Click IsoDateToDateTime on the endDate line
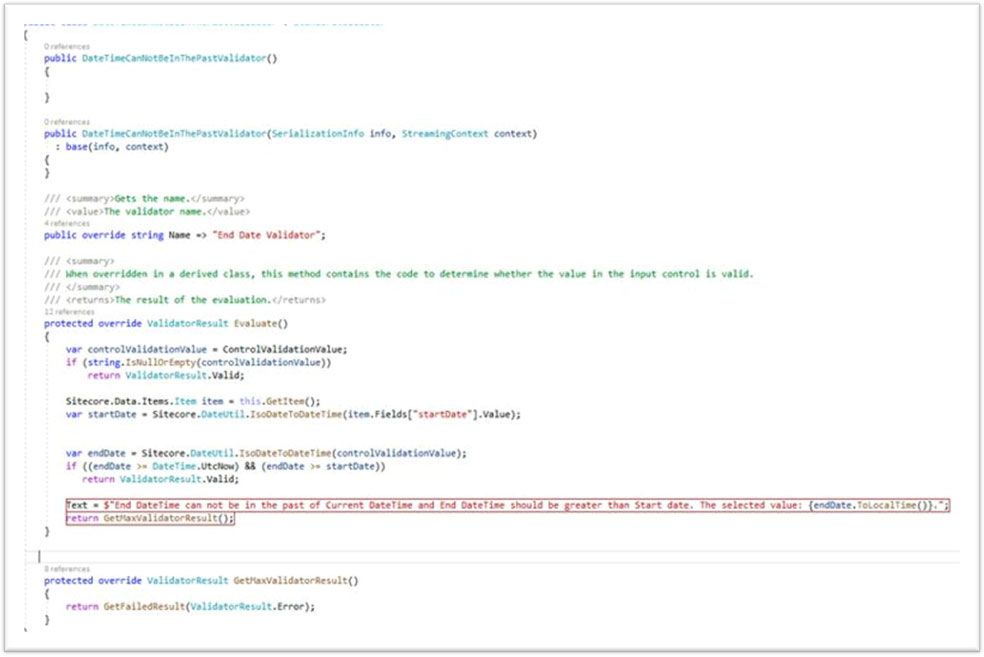 coord(287,453)
